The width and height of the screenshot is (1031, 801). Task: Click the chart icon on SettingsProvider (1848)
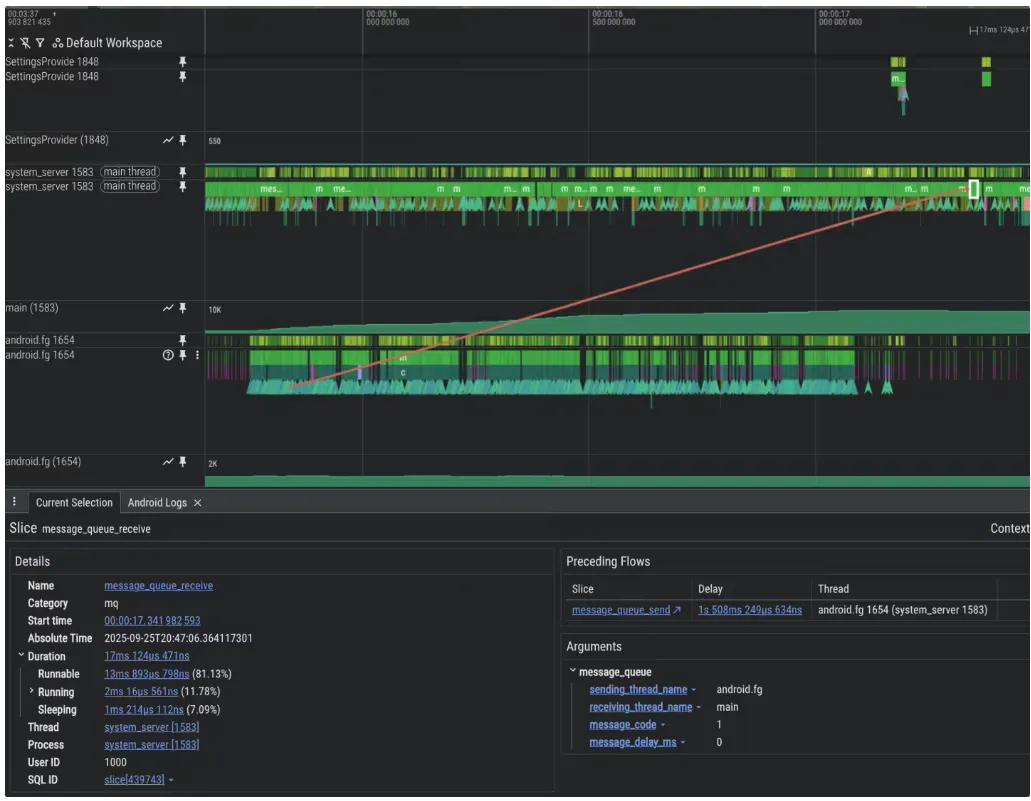click(x=168, y=139)
